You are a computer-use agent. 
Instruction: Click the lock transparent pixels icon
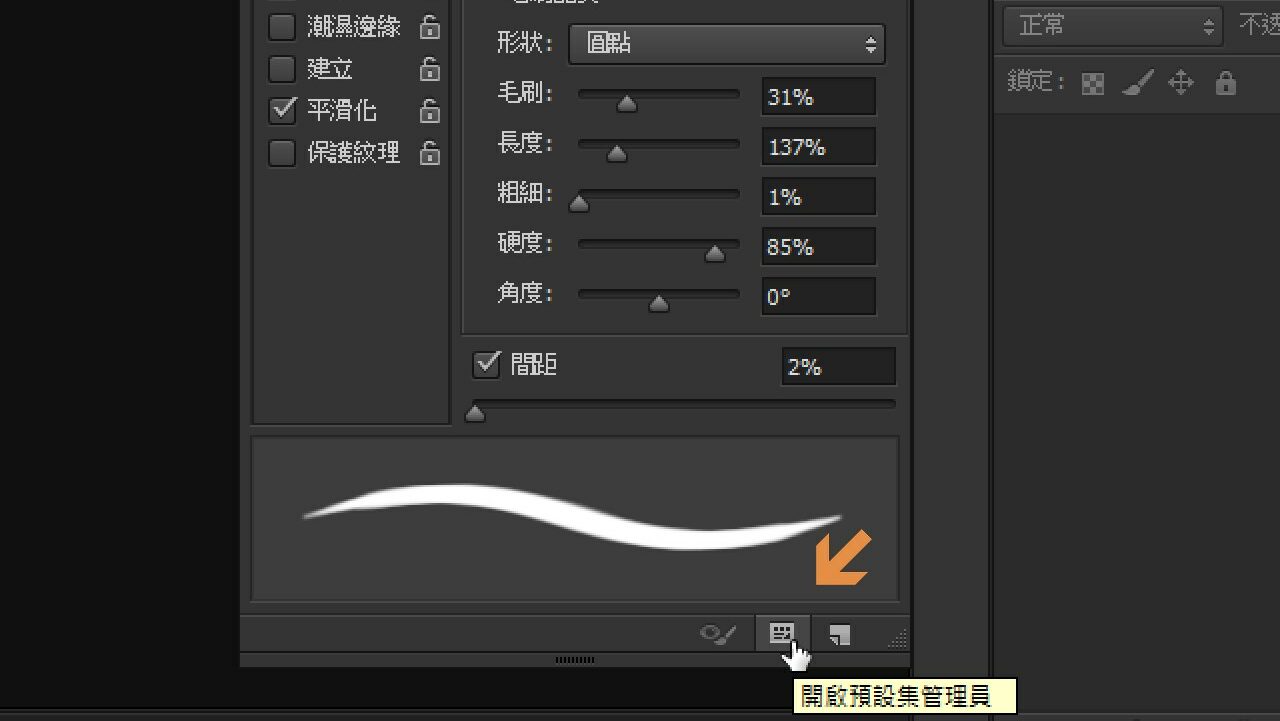click(x=1093, y=84)
